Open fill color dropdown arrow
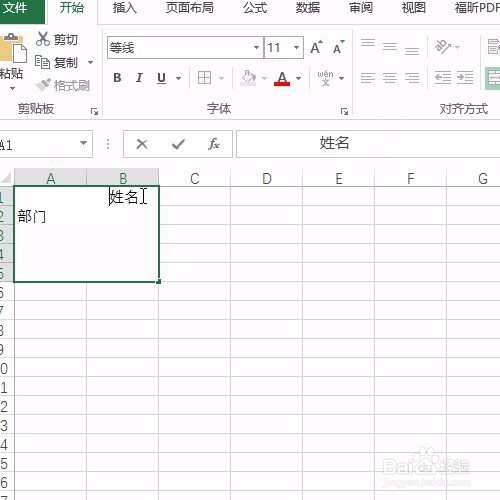The width and height of the screenshot is (500, 500). [x=264, y=79]
